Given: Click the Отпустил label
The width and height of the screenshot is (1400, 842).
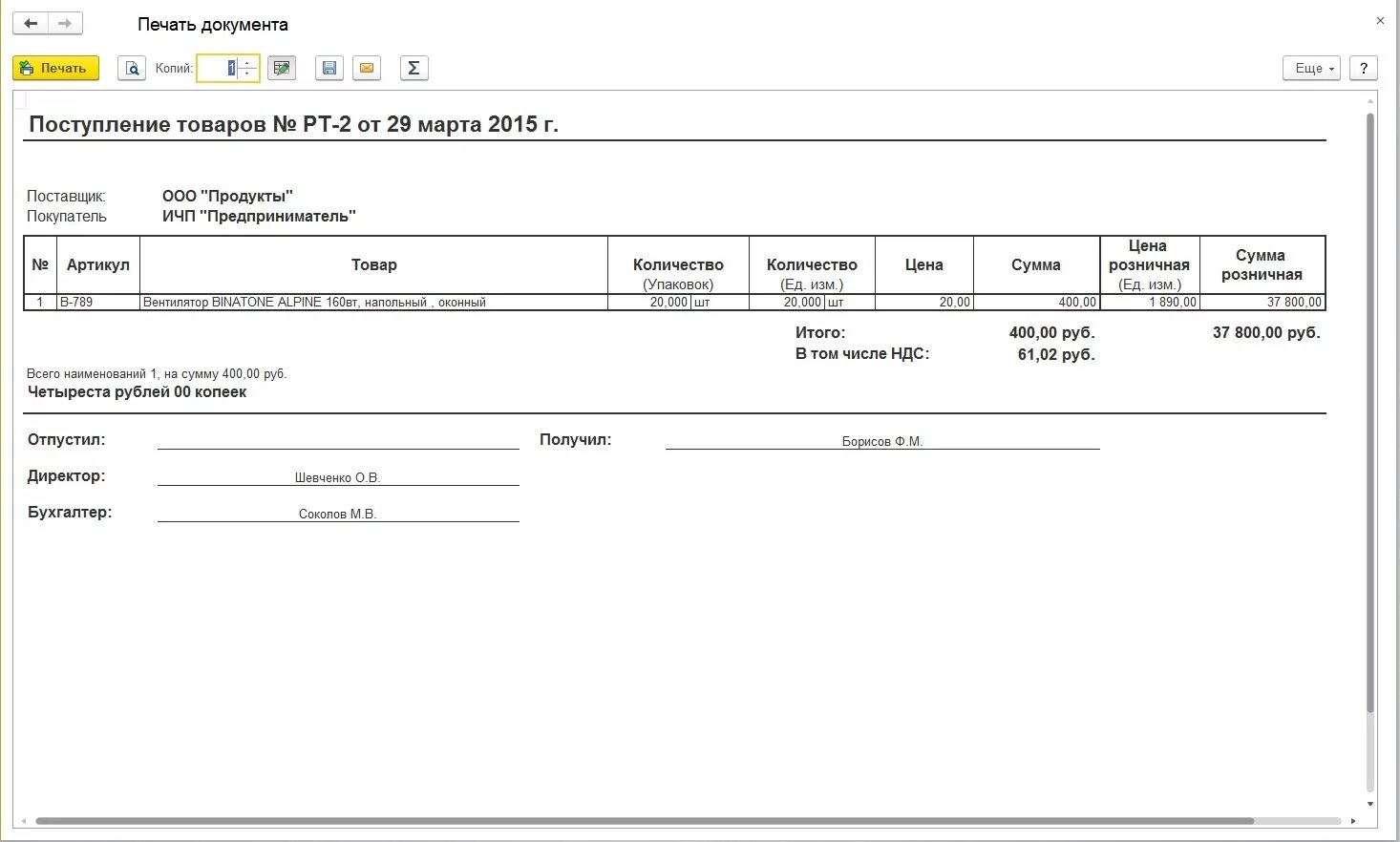Looking at the screenshot, I should point(66,439).
